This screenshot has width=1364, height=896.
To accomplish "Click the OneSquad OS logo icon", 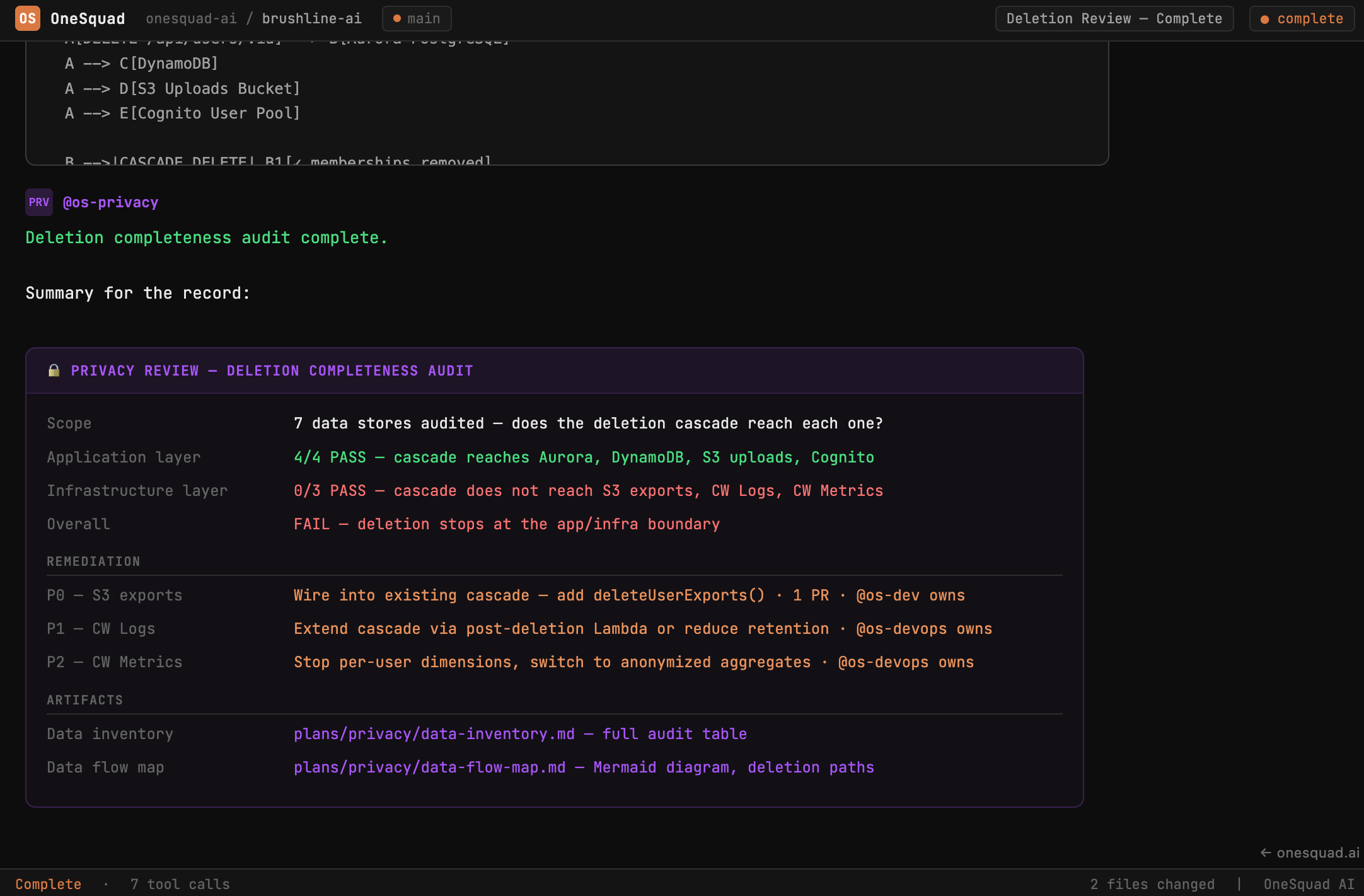I will [x=27, y=18].
